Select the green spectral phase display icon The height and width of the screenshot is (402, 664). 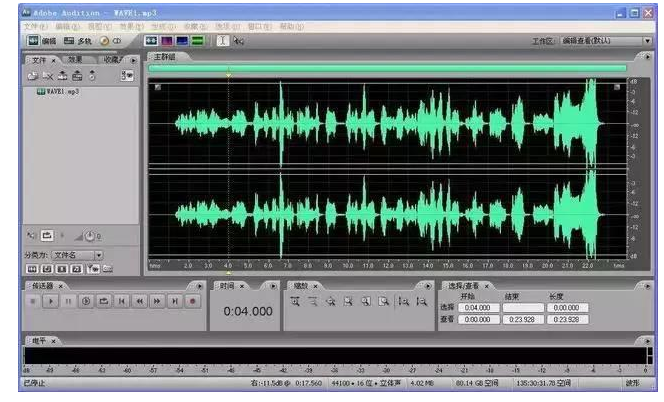[x=197, y=41]
